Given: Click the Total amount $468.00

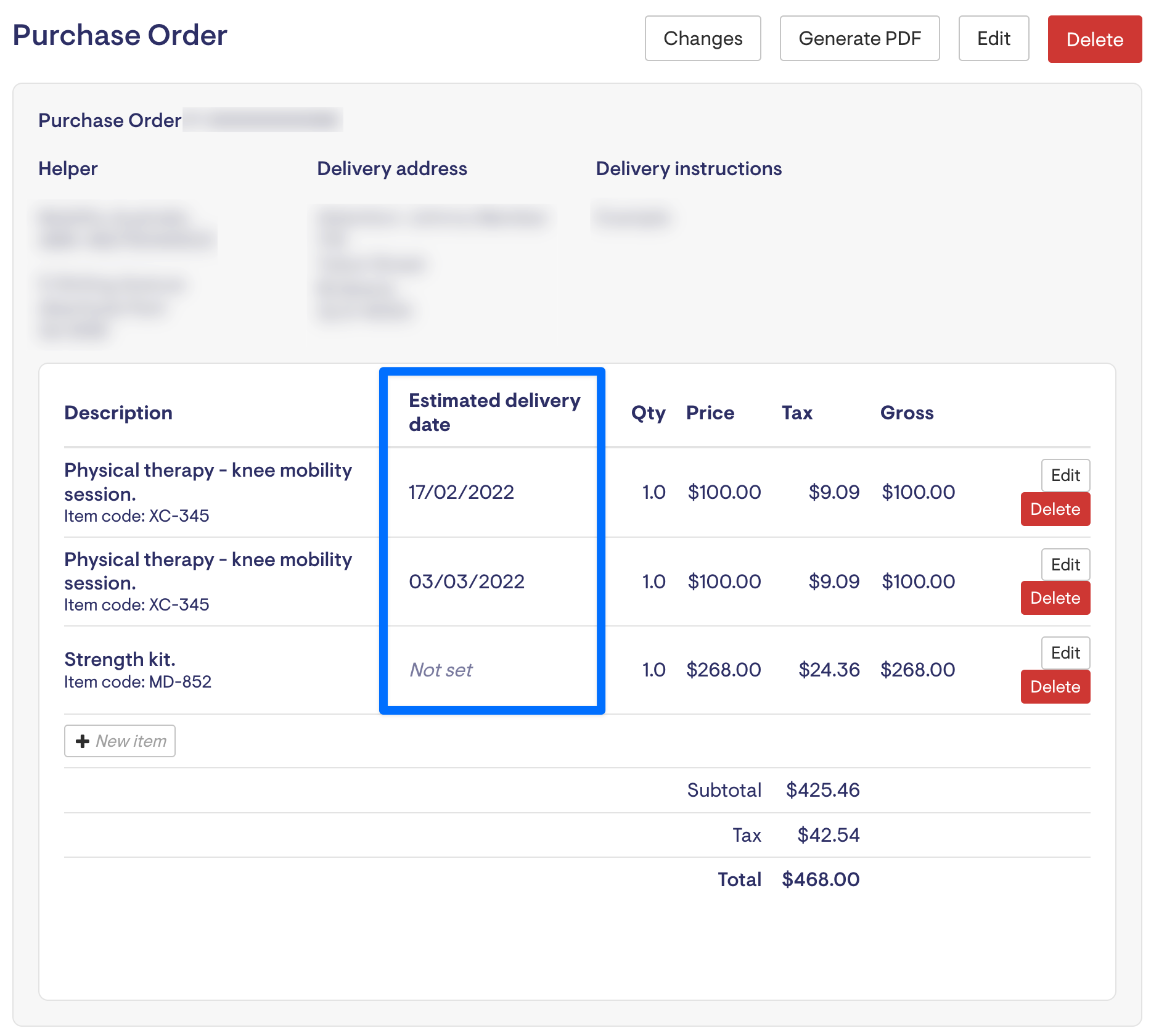Looking at the screenshot, I should 821,879.
